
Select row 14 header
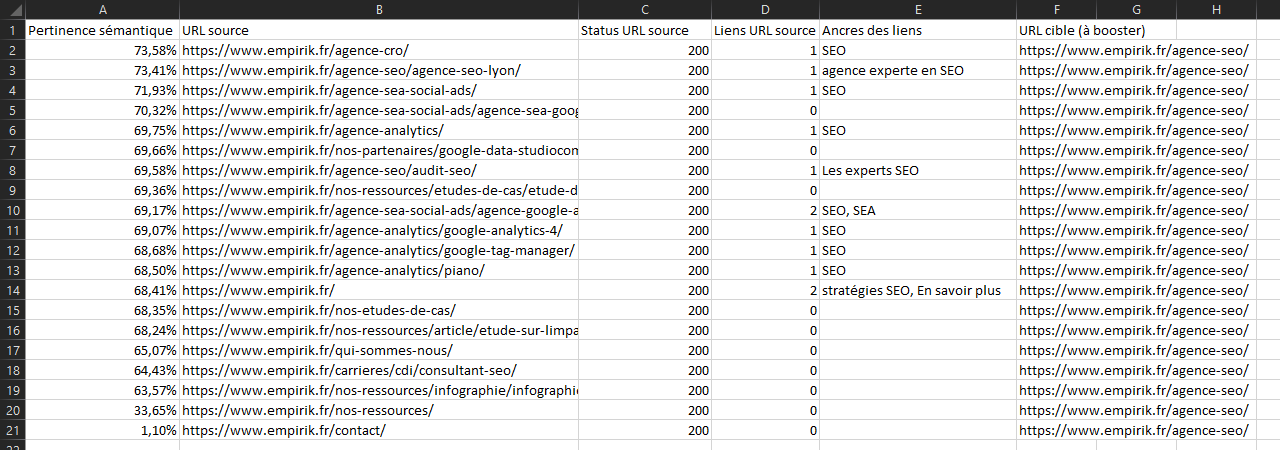click(x=12, y=290)
